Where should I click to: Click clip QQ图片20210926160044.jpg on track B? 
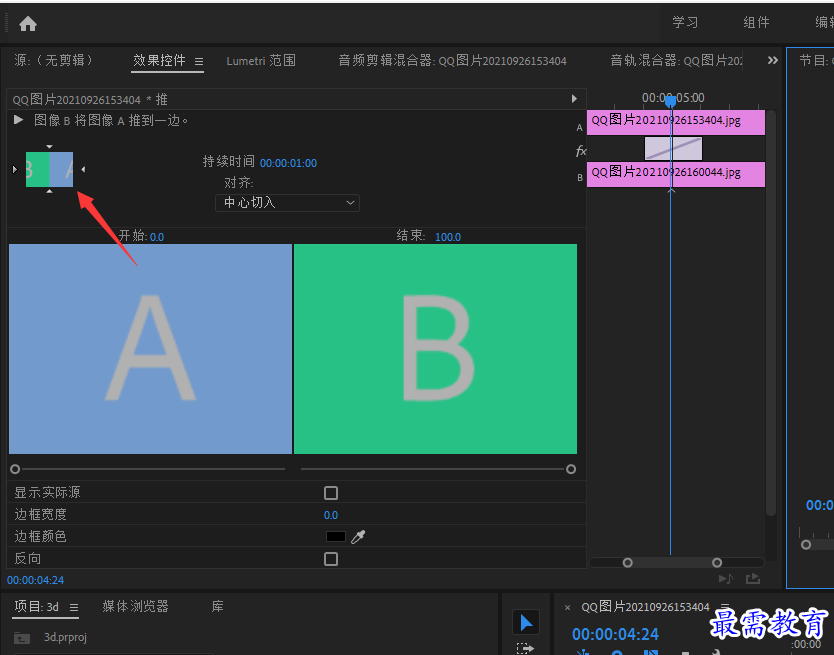click(x=675, y=174)
